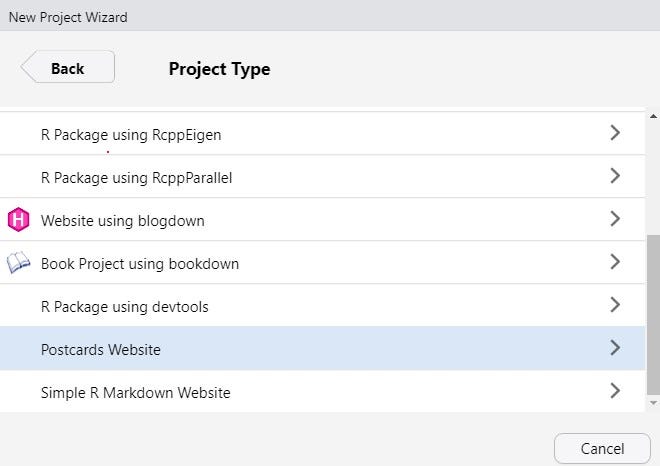660x466 pixels.
Task: Click the devtools package row chevron
Action: (615, 305)
